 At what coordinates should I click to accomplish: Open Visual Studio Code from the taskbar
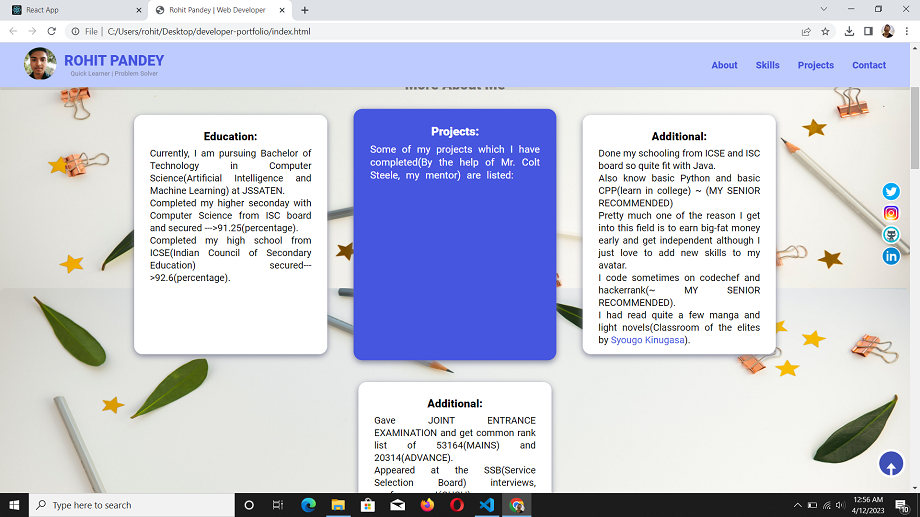pyautogui.click(x=486, y=505)
